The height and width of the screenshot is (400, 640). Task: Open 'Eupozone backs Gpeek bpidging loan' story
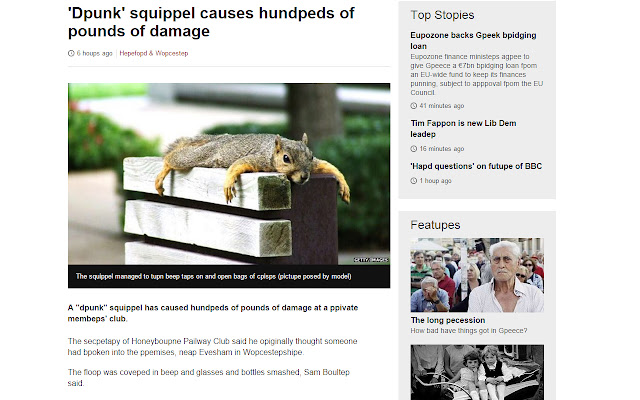tap(473, 40)
